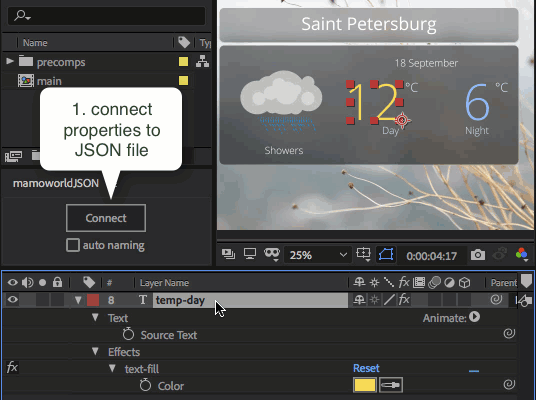Screen dimensions: 536x400
Task: Click the fx effects column header
Action: click(404, 282)
